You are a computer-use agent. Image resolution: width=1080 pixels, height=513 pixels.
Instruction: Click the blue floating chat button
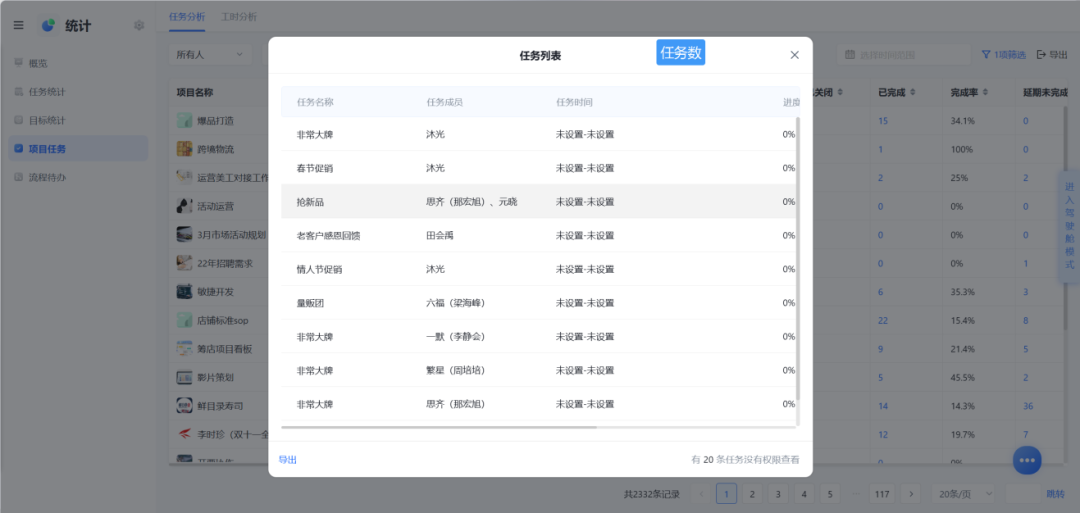pyautogui.click(x=1027, y=460)
